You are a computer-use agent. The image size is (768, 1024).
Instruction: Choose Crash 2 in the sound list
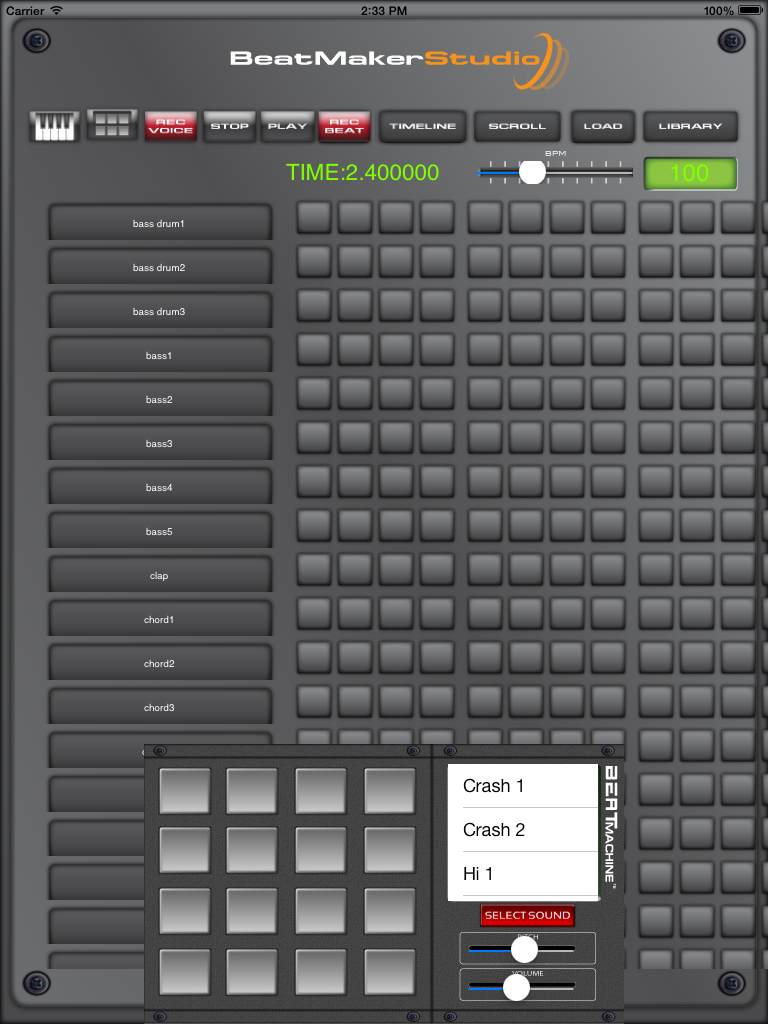tap(523, 829)
